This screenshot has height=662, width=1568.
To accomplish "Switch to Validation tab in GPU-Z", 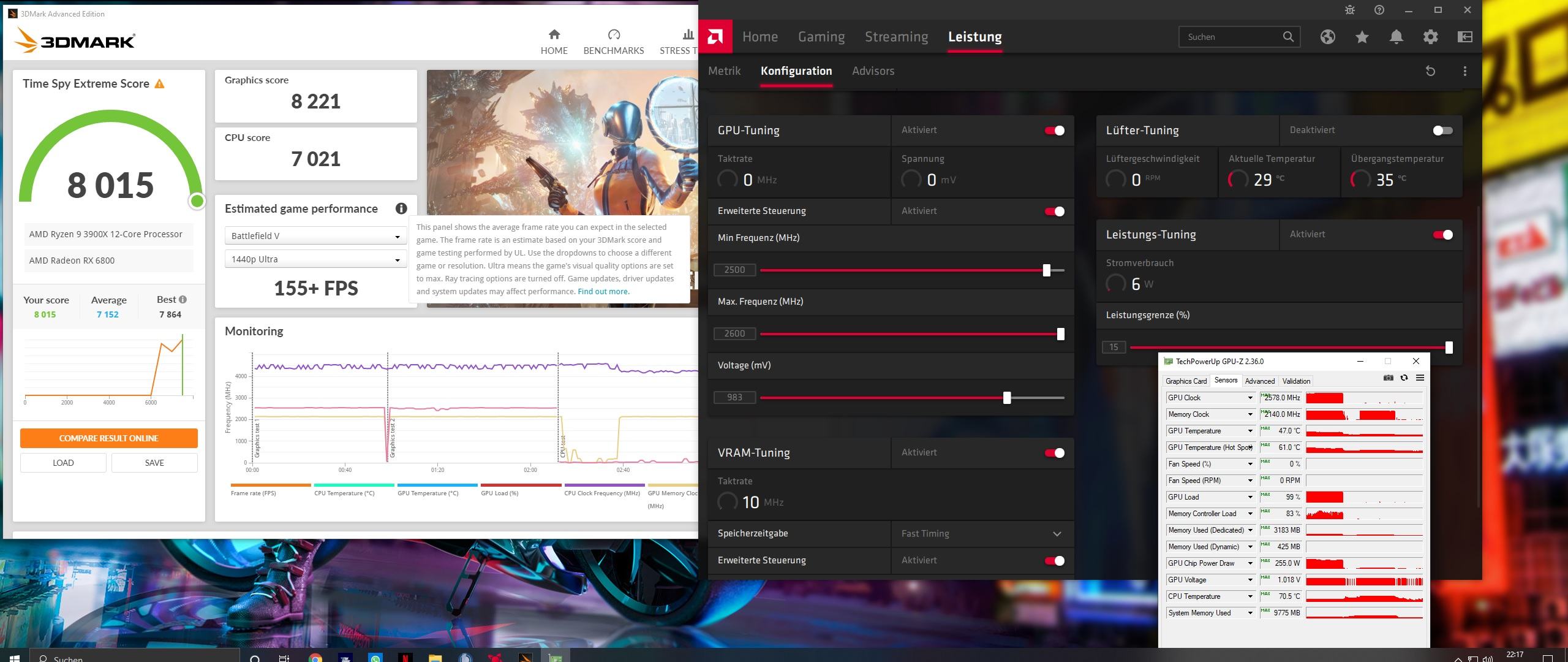I will click(x=1296, y=381).
